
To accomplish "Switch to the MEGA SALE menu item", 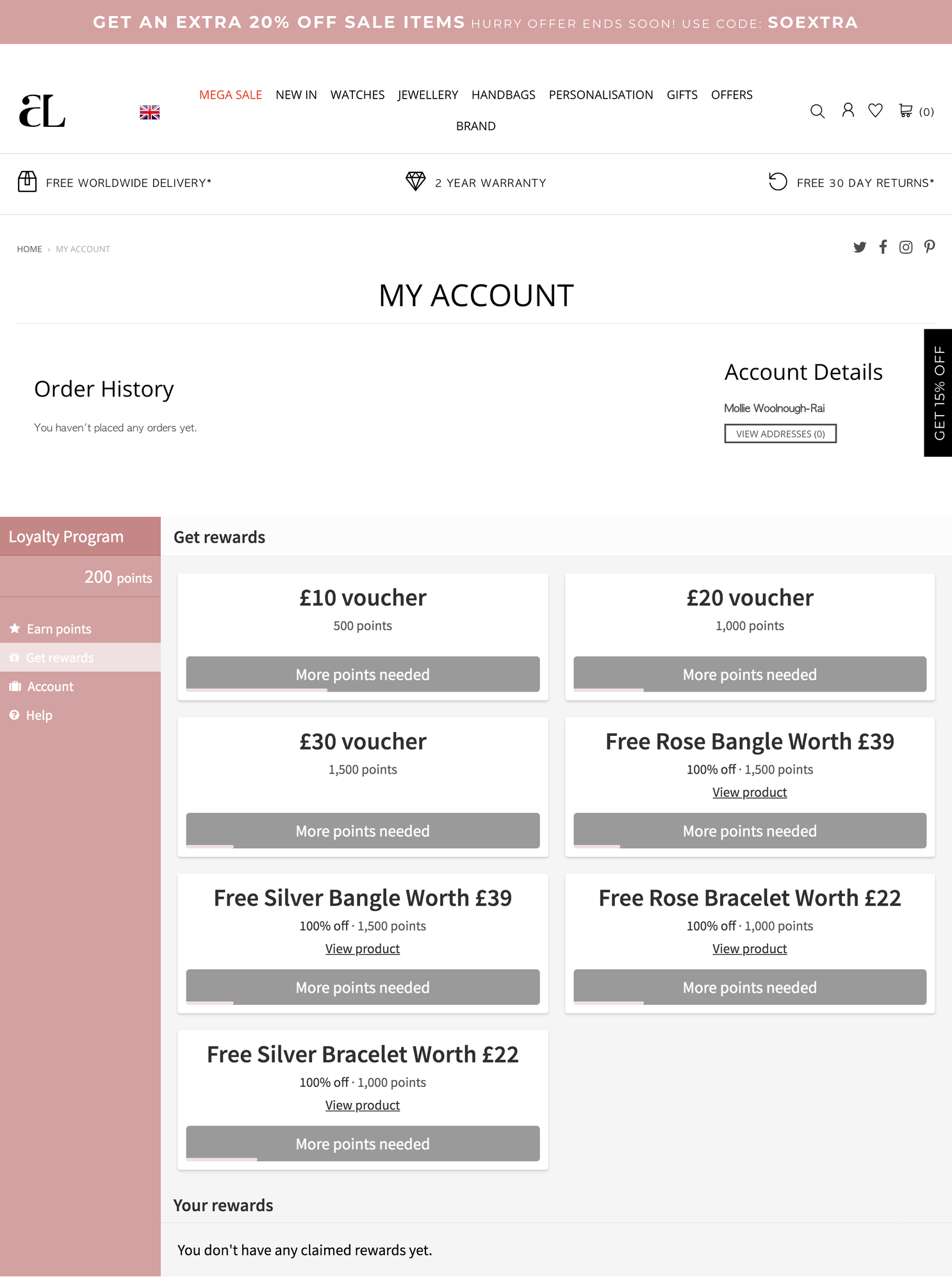I will 230,94.
